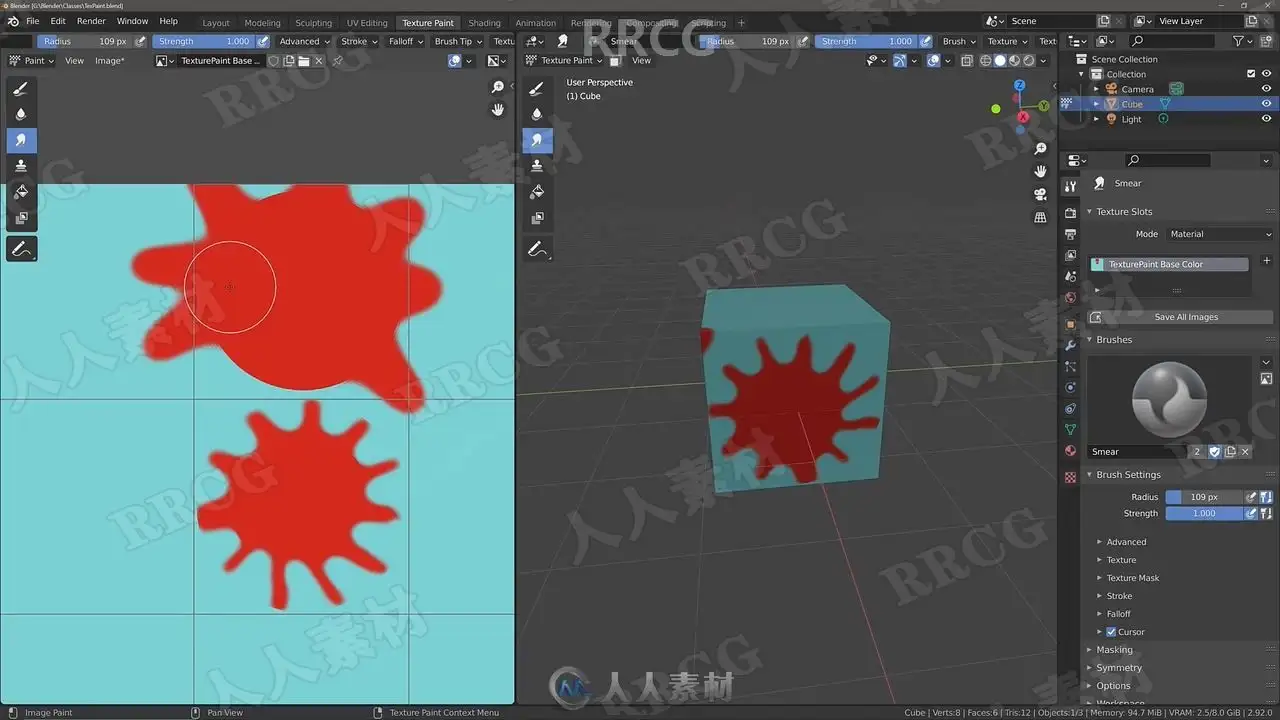Click the pan hand icon in 3D viewport
Screen dimensions: 1280x720
1040,171
